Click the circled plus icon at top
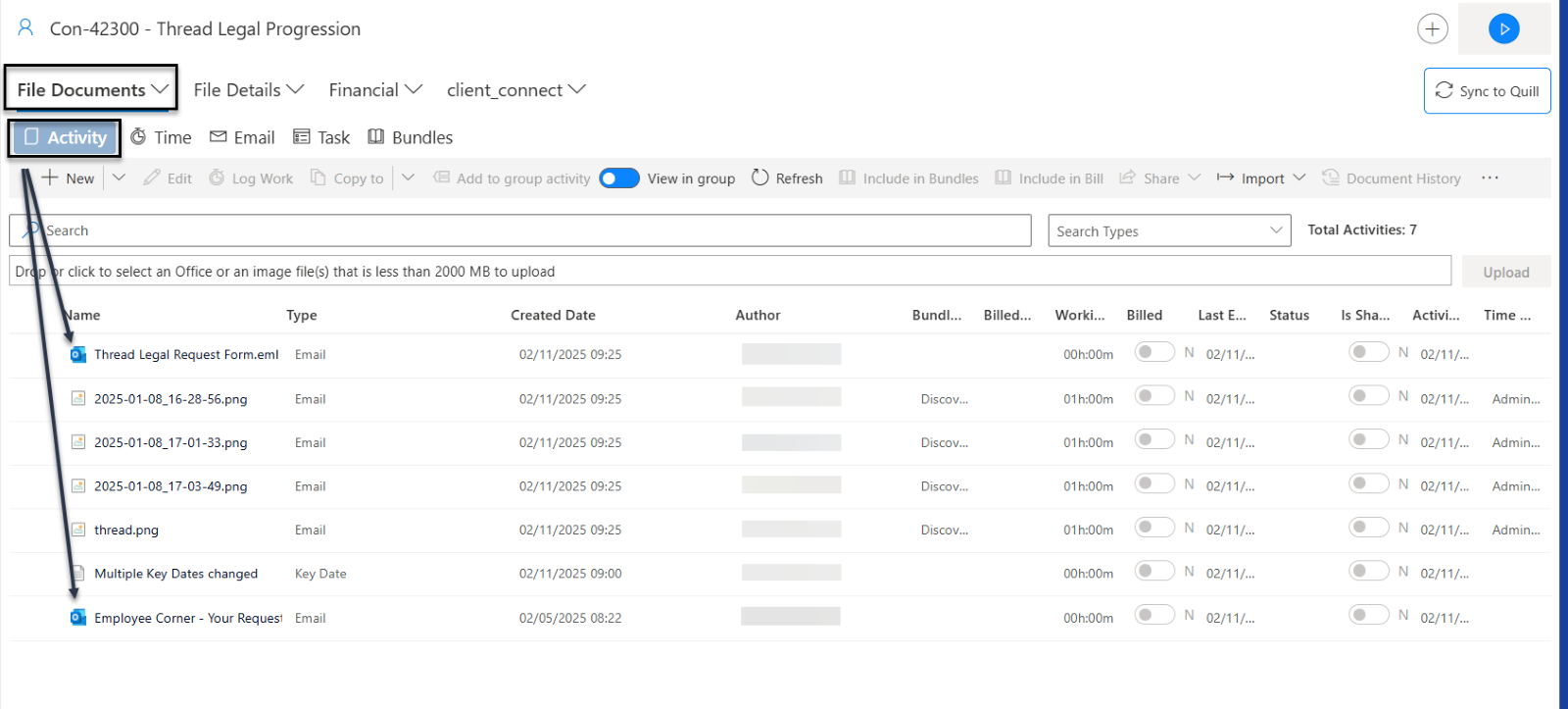The height and width of the screenshot is (709, 1568). [1432, 28]
